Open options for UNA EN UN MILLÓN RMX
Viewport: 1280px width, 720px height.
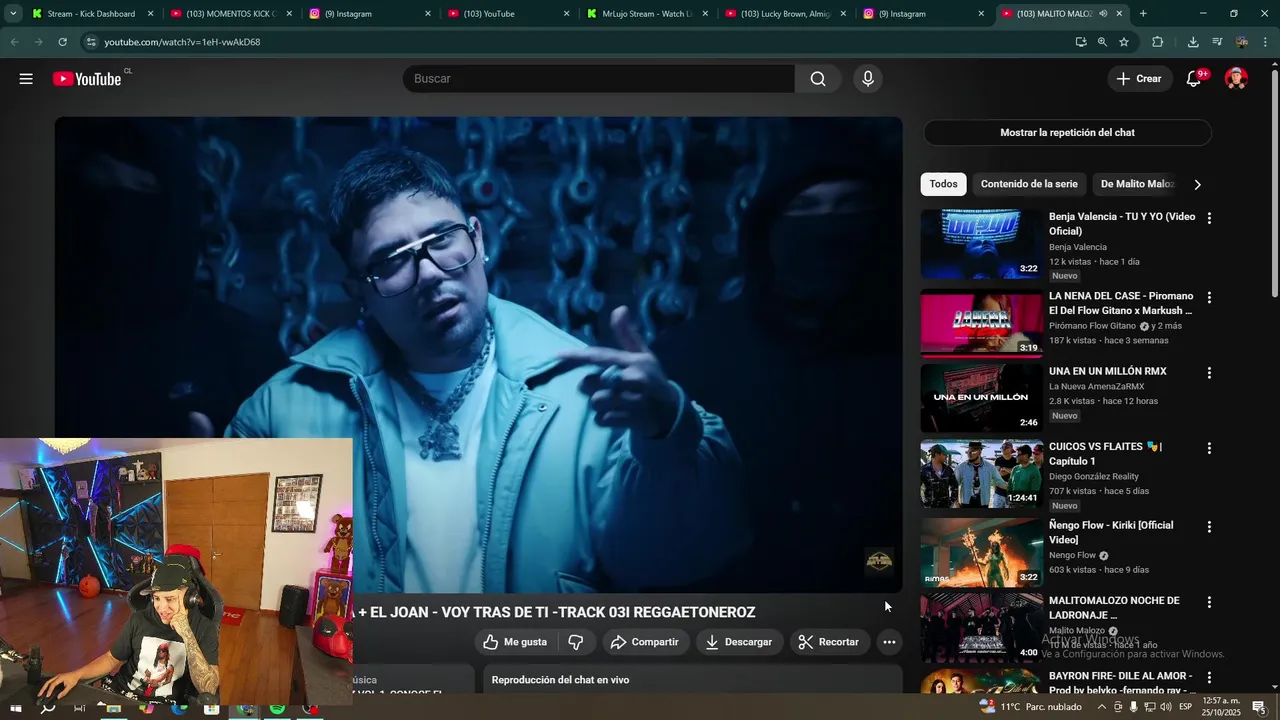[x=1209, y=373]
